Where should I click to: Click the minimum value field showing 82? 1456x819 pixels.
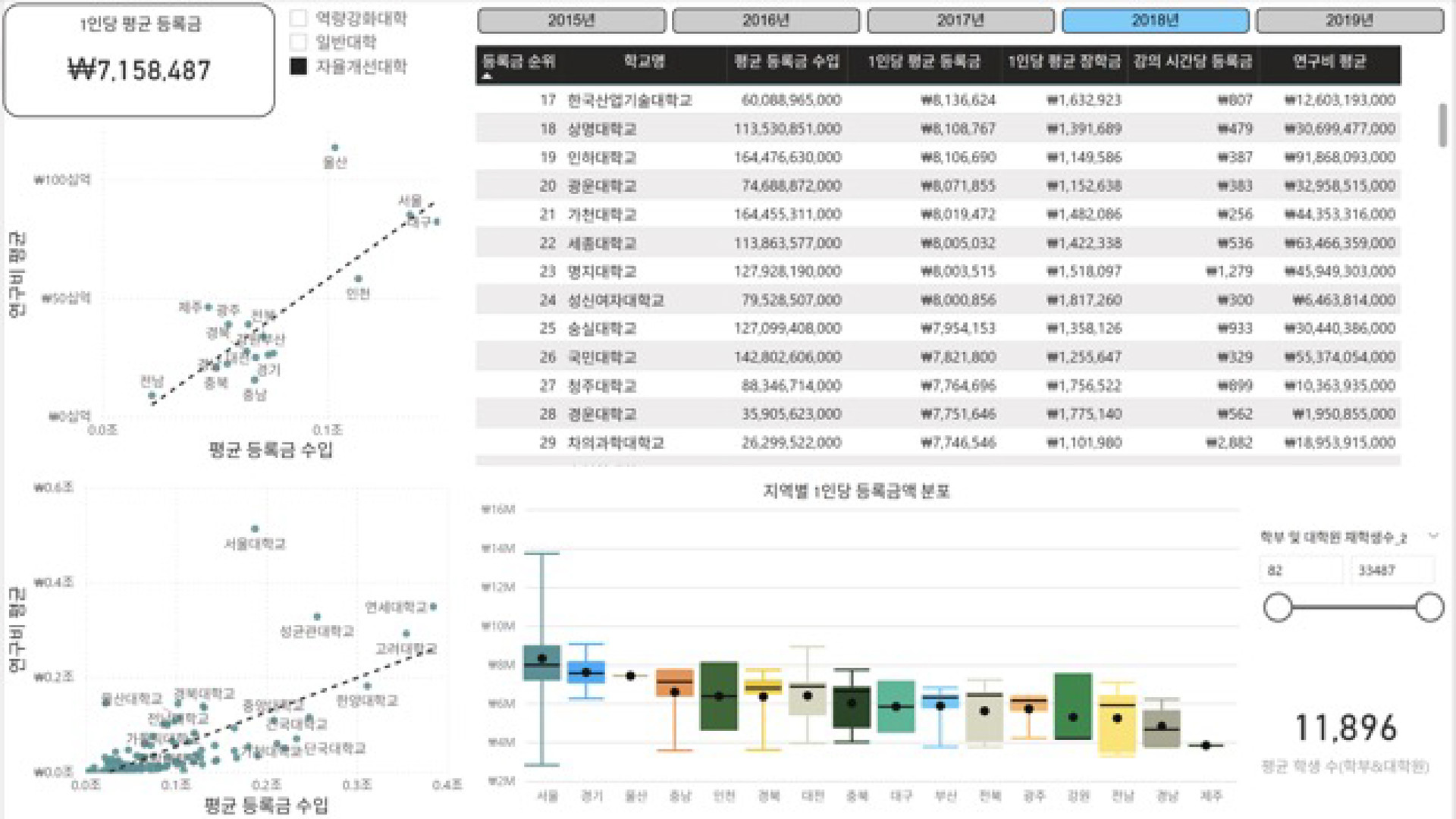point(1301,570)
